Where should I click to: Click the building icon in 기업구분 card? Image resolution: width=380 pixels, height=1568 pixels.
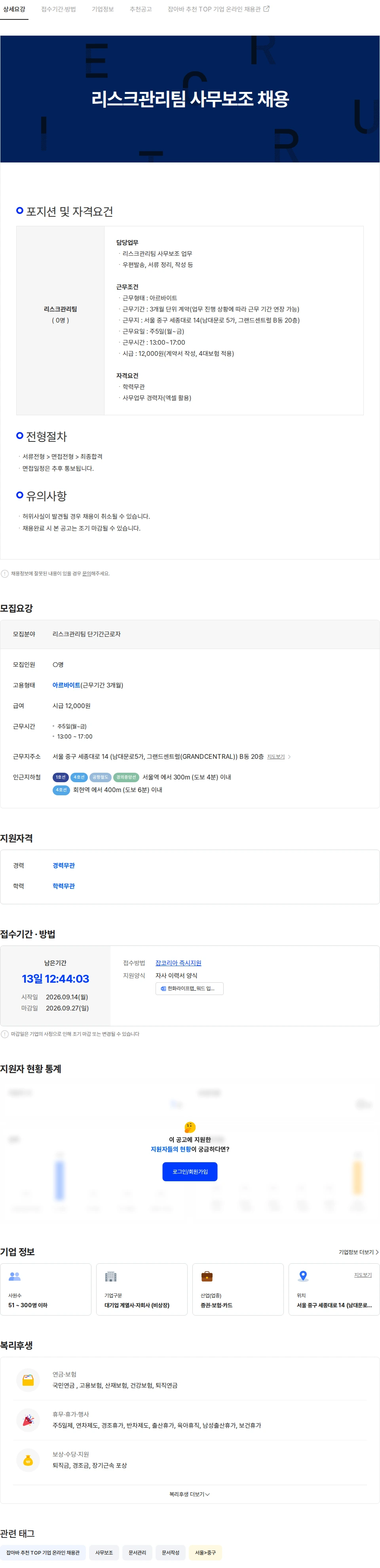point(111,1276)
